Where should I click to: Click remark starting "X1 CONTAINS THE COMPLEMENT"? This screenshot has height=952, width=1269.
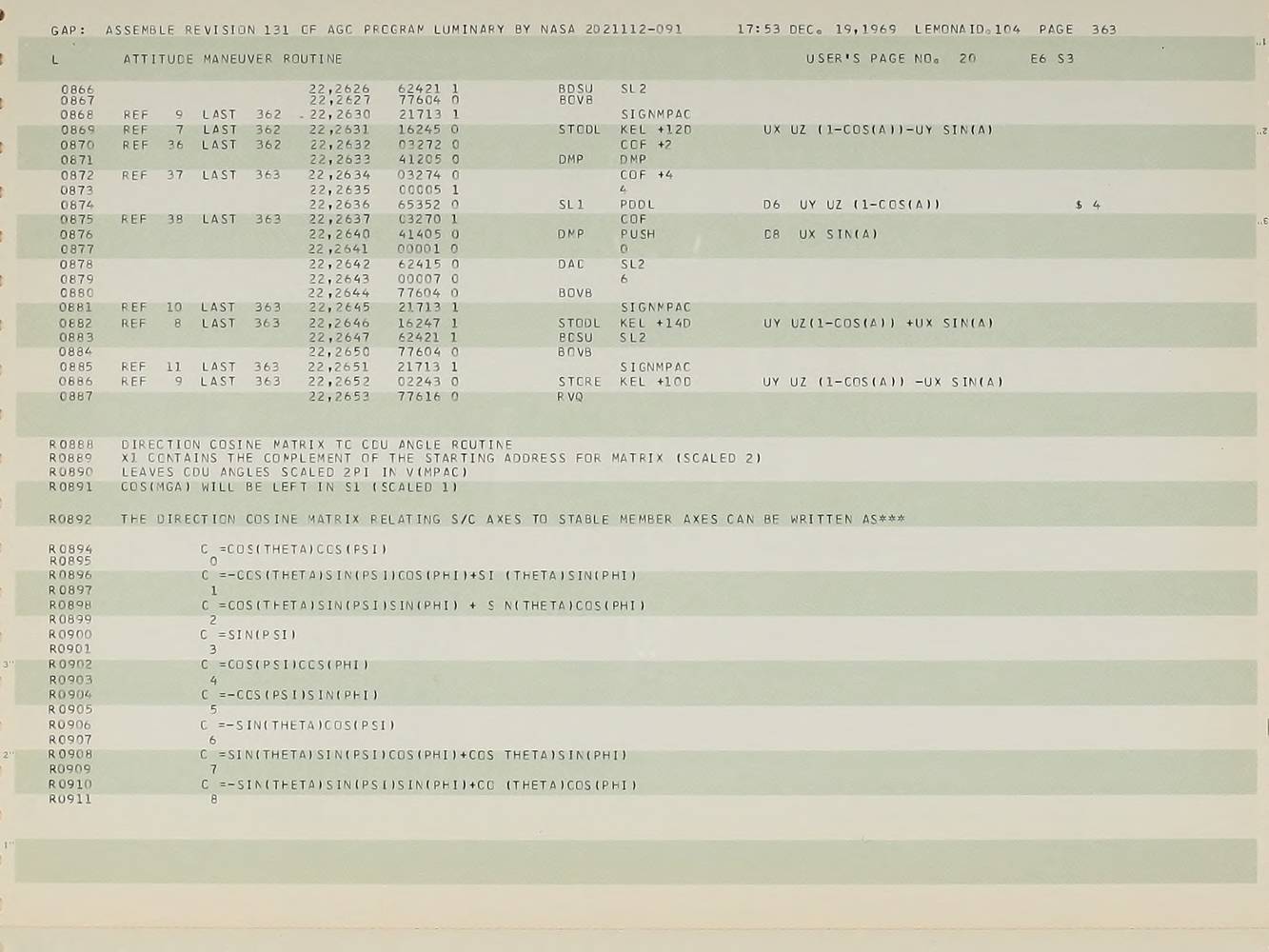442,458
